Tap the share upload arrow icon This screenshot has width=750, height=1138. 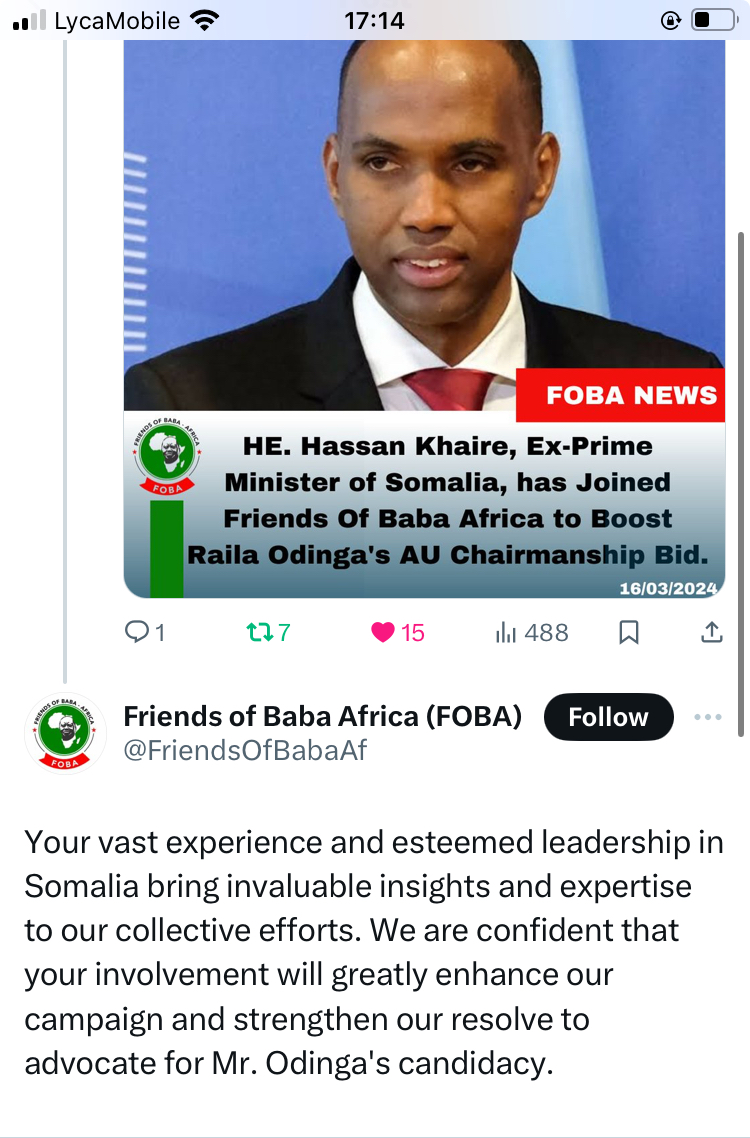point(712,632)
